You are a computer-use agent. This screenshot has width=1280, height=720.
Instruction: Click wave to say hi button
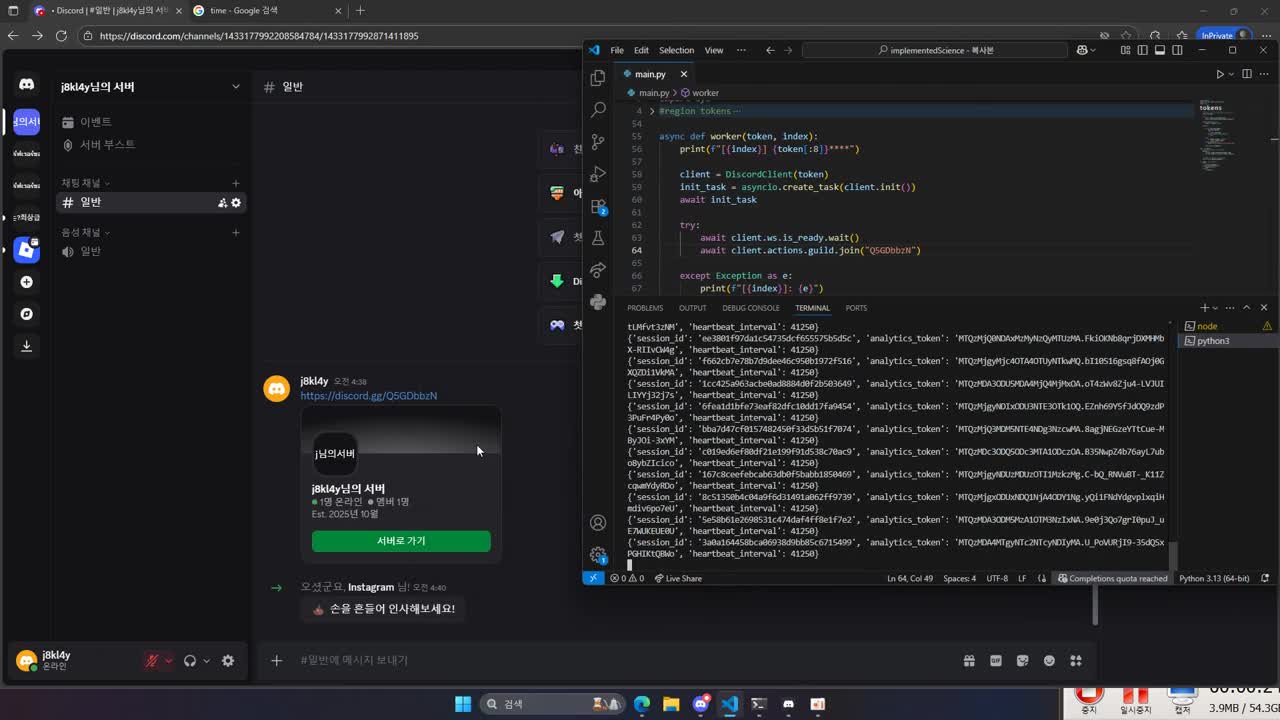pyautogui.click(x=384, y=609)
